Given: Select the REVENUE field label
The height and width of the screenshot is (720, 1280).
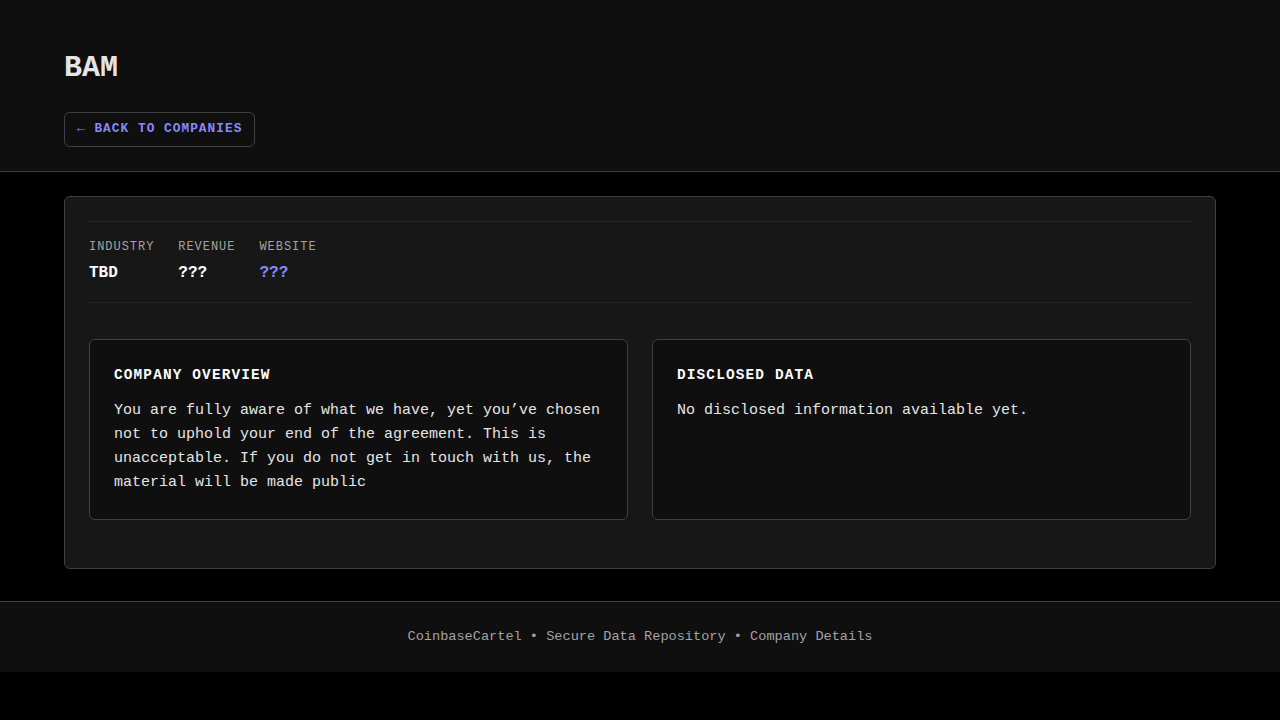Looking at the screenshot, I should point(206,246).
